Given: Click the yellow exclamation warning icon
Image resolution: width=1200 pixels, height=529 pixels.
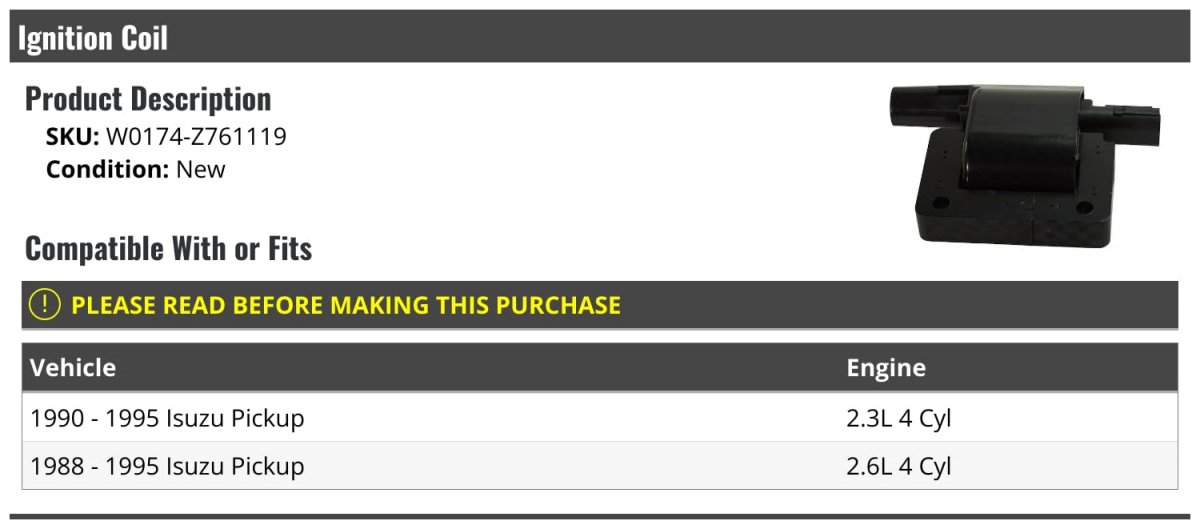Looking at the screenshot, I should (x=45, y=305).
